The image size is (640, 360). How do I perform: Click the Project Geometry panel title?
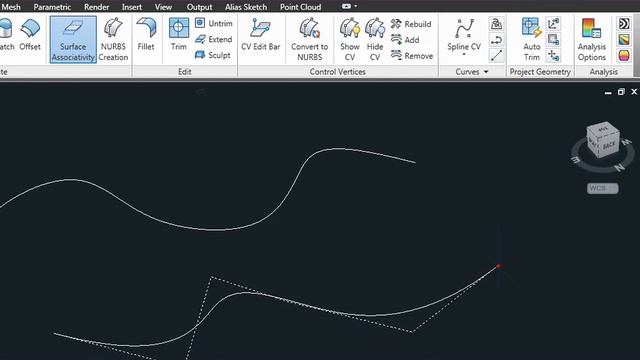(x=540, y=72)
